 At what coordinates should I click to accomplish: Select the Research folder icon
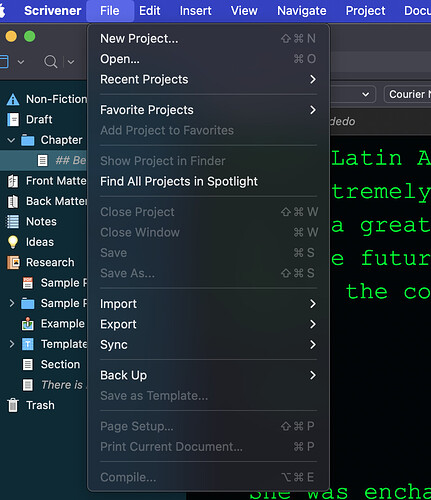(x=13, y=263)
